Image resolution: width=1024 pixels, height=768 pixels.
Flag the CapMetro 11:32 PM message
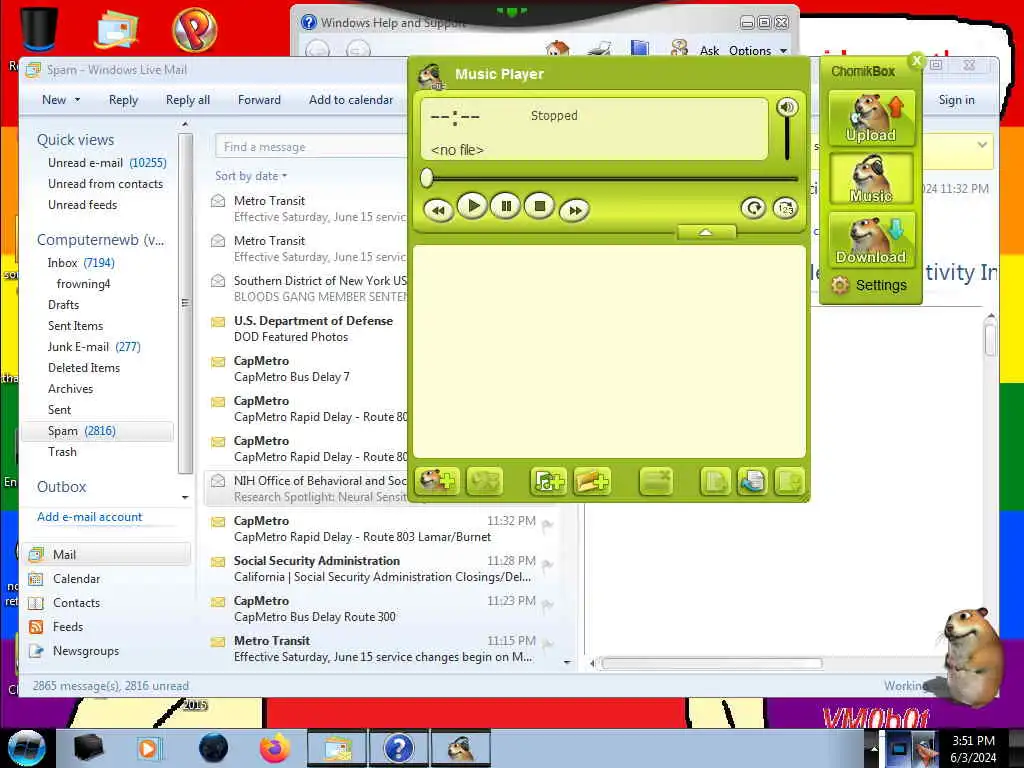(x=547, y=523)
